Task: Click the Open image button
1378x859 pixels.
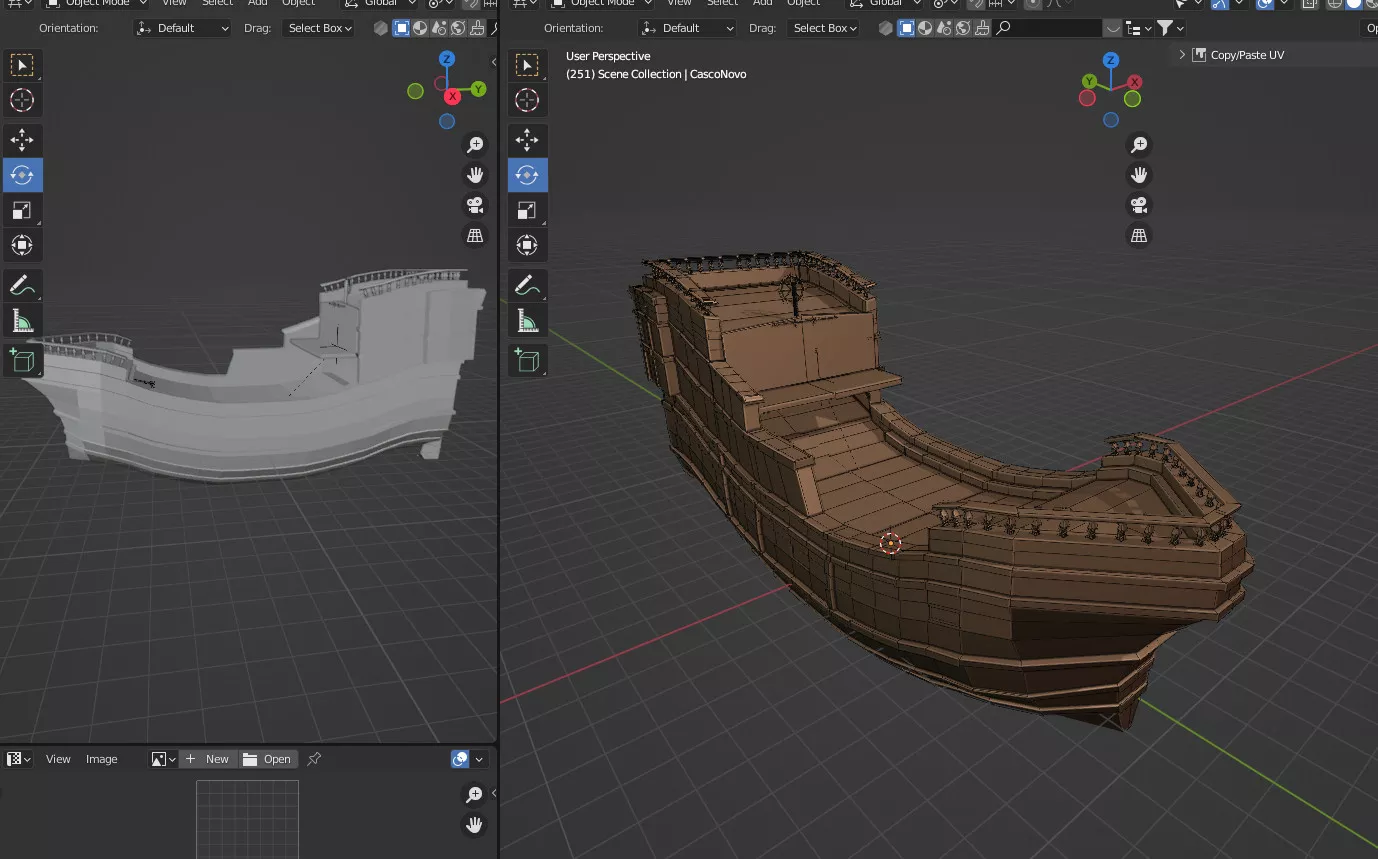Action: [267, 759]
